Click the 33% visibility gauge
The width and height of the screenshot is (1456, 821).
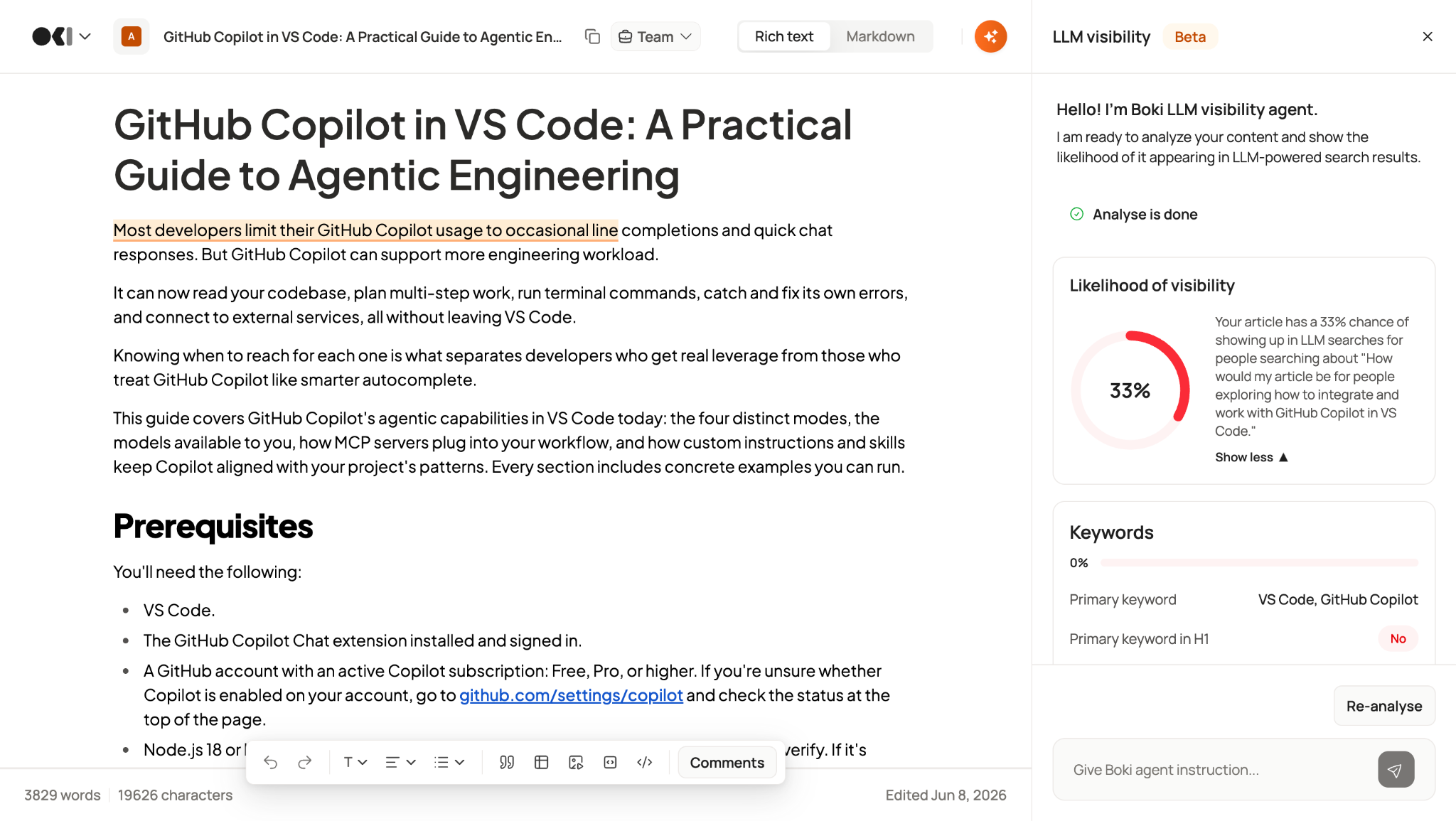pos(1130,390)
